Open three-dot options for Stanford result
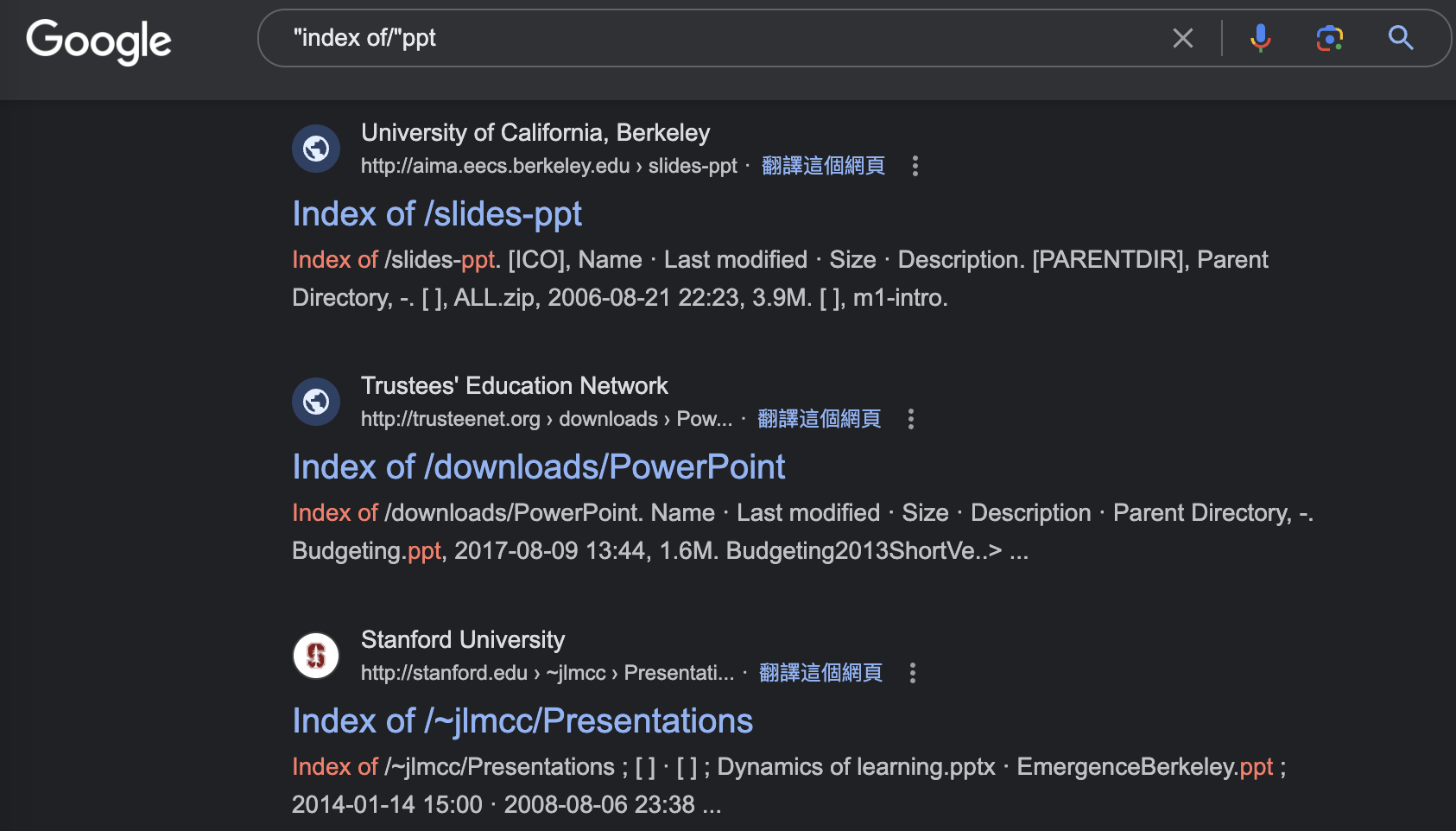Viewport: 1456px width, 831px height. click(x=913, y=672)
